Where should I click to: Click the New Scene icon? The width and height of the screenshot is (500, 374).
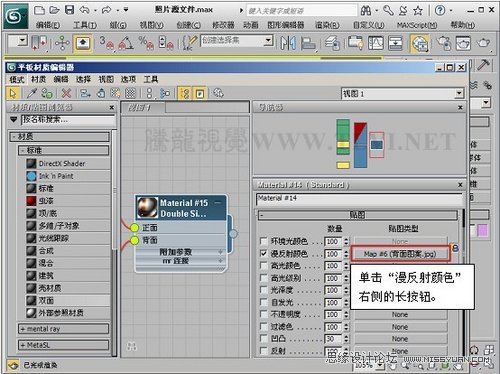[39, 10]
